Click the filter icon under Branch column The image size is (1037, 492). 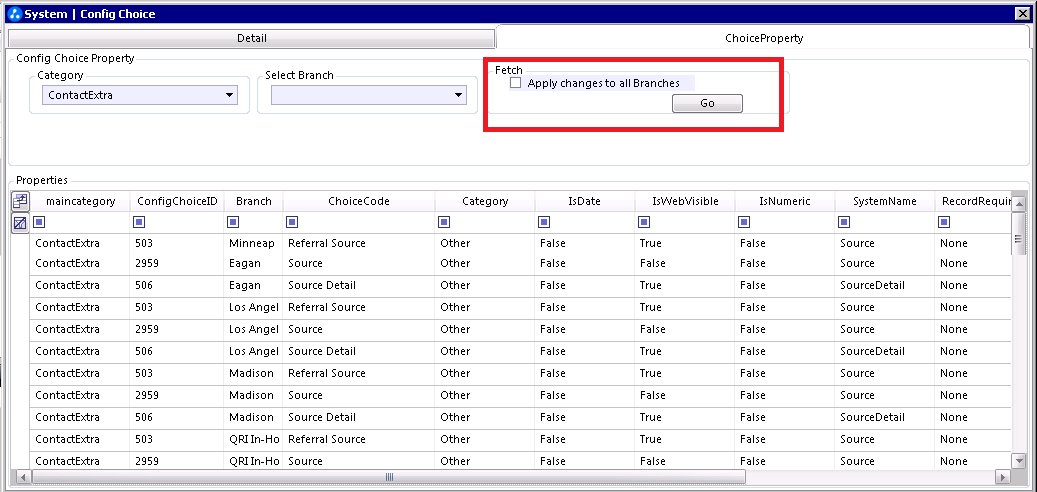(x=232, y=222)
